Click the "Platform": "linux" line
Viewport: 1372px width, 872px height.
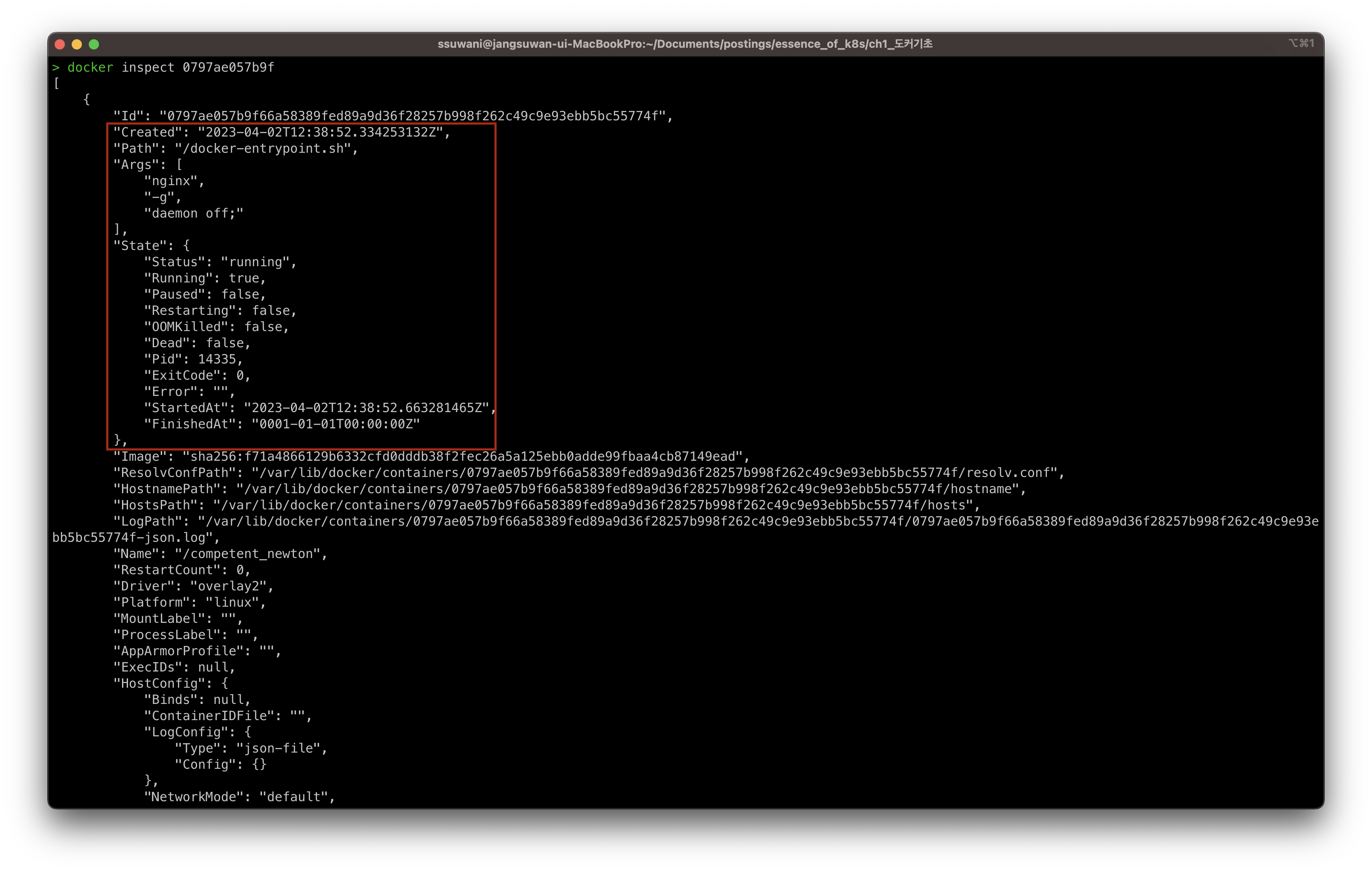pos(189,602)
